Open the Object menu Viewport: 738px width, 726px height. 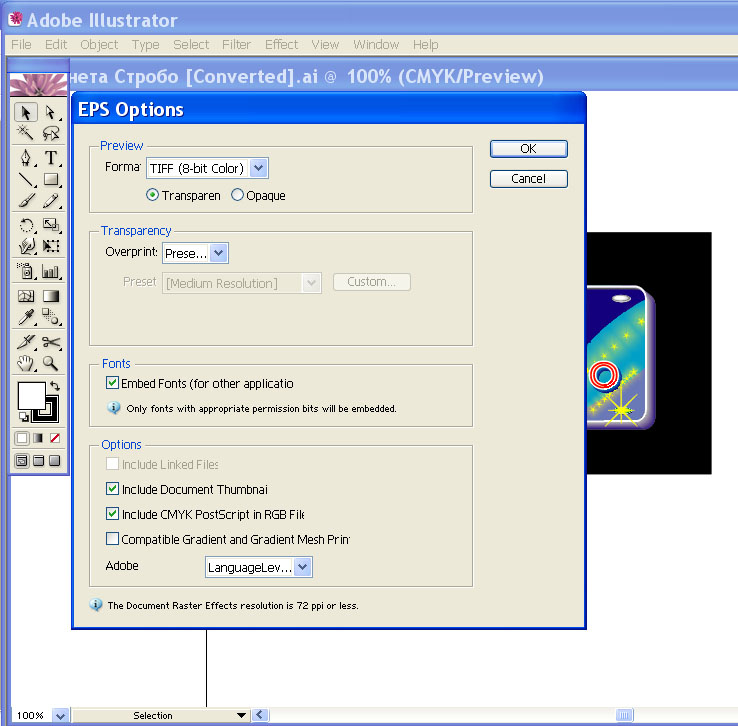[99, 45]
